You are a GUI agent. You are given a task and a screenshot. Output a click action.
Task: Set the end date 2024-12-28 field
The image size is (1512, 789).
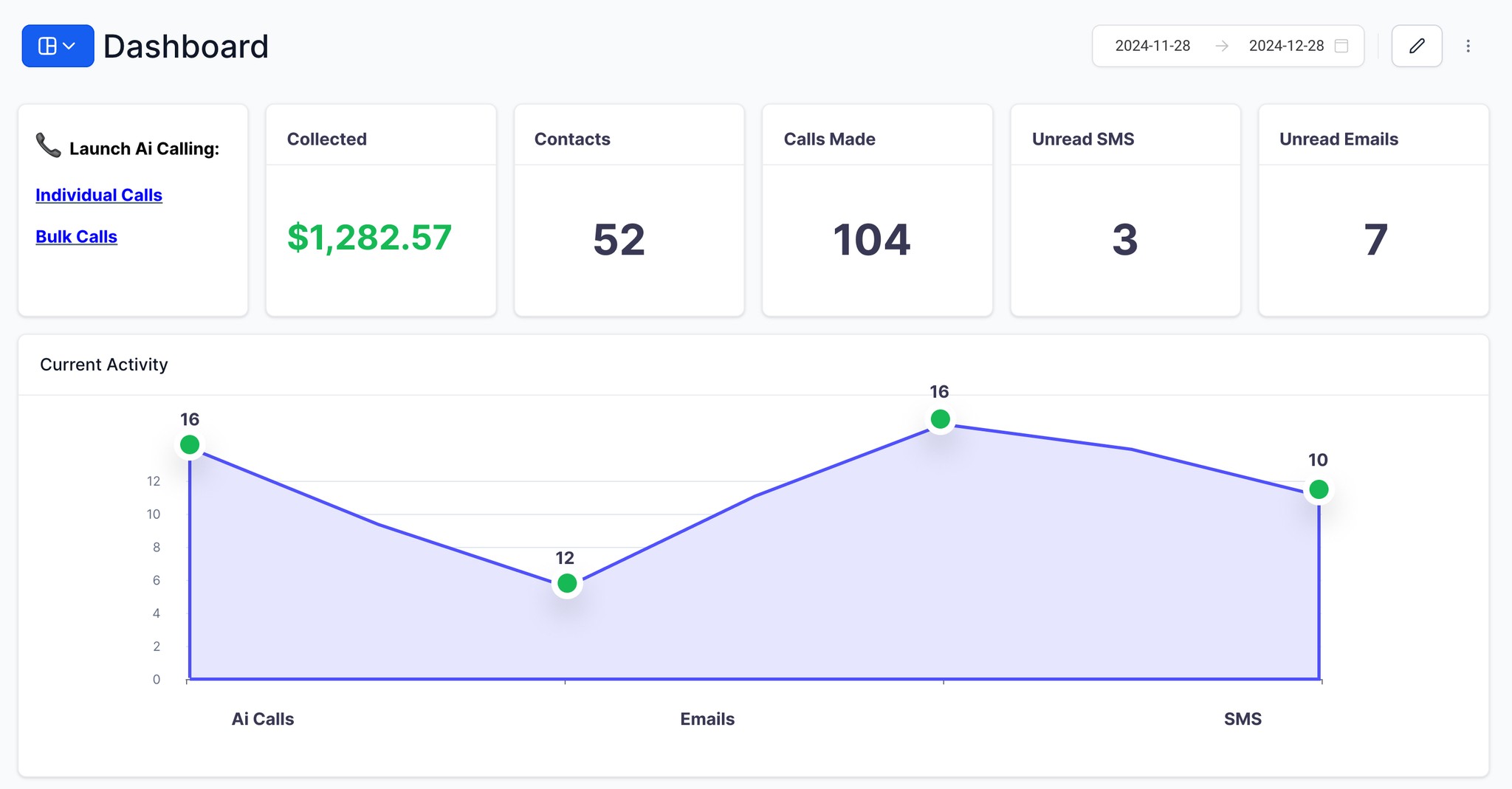coord(1286,46)
